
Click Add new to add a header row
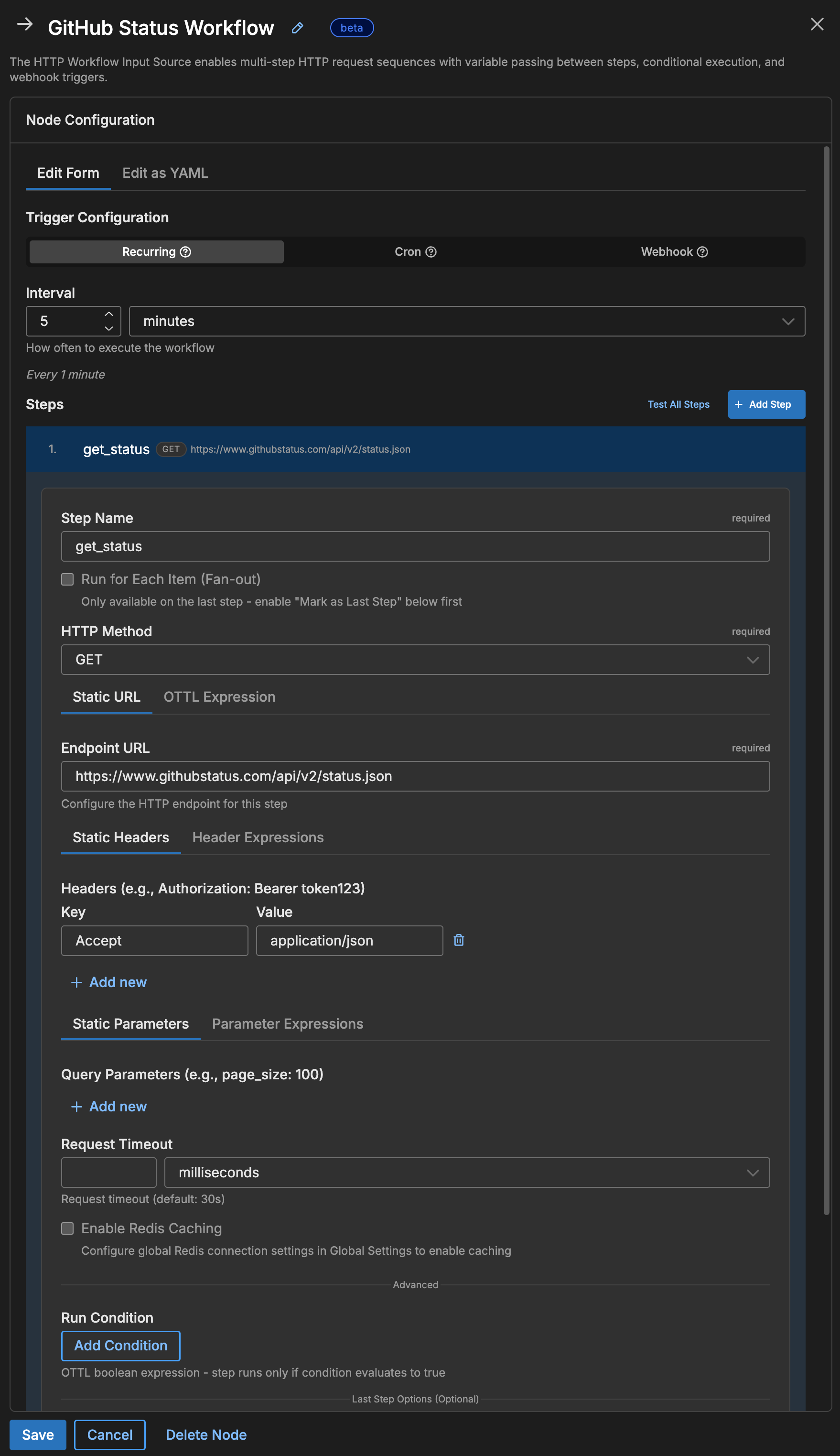coord(108,982)
